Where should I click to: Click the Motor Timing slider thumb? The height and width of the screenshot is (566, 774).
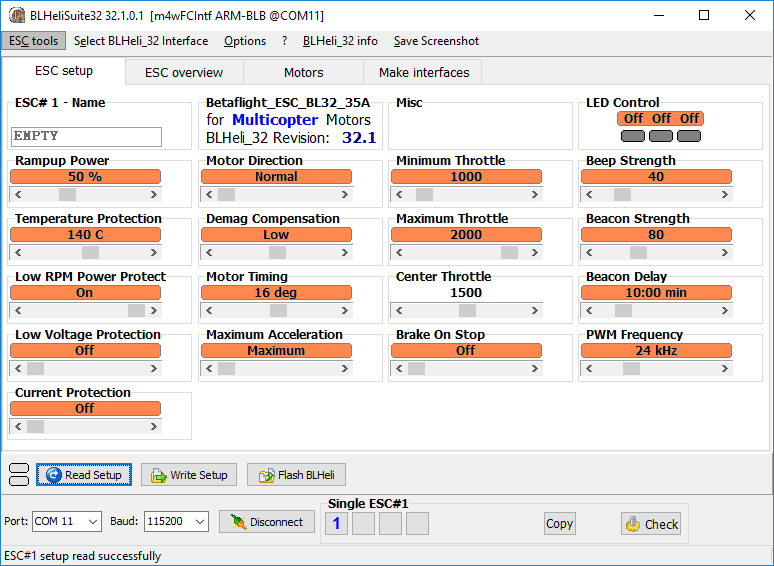coord(278,310)
